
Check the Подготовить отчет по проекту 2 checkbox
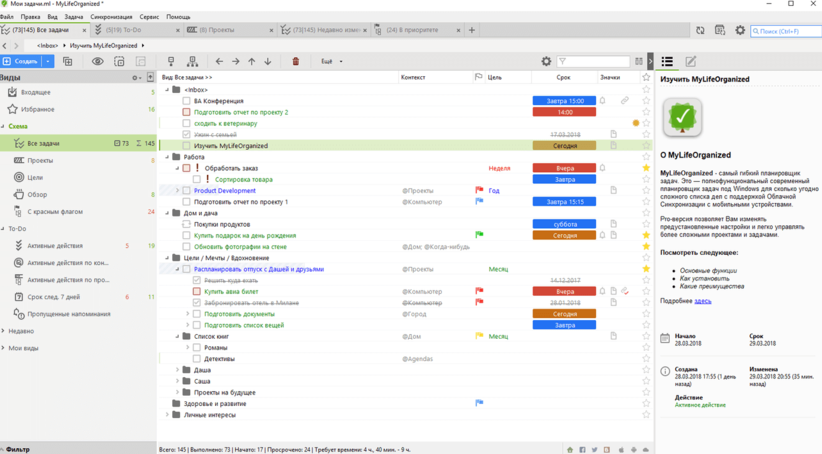186,112
